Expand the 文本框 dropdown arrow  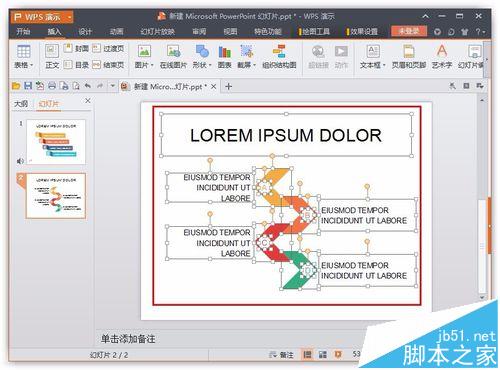point(384,65)
